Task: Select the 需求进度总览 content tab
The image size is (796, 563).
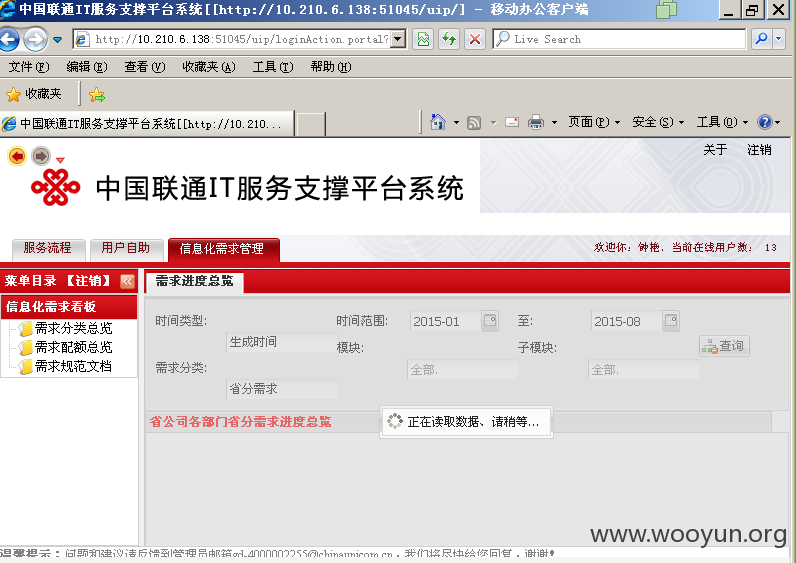Action: pos(194,282)
